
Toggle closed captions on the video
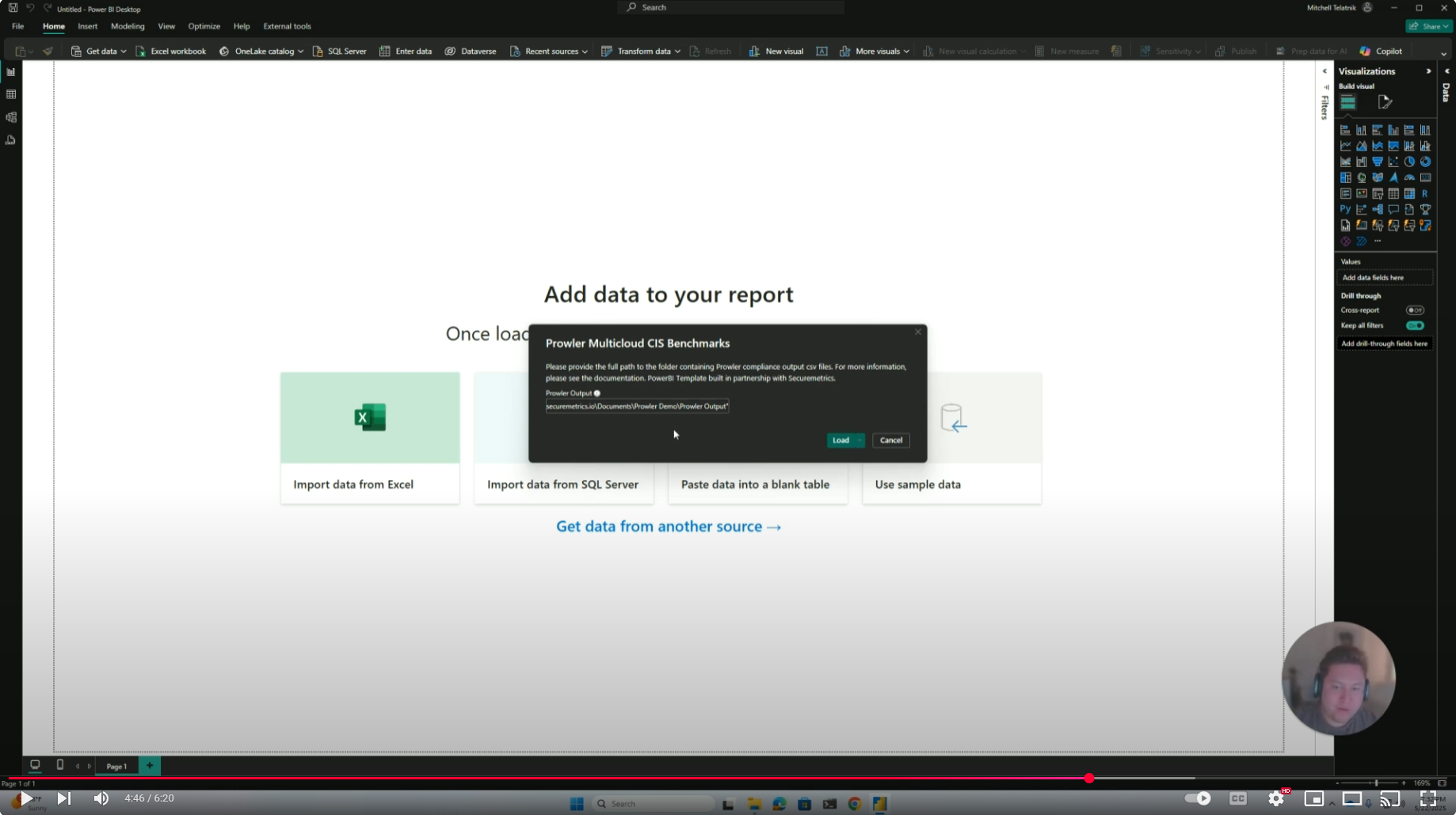(1238, 798)
